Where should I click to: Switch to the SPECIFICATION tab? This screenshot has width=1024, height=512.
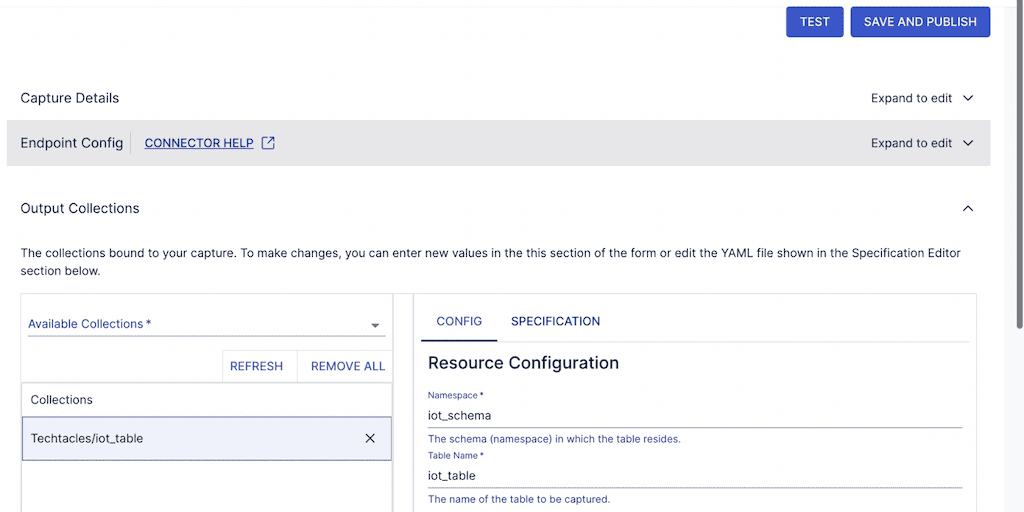coord(555,321)
